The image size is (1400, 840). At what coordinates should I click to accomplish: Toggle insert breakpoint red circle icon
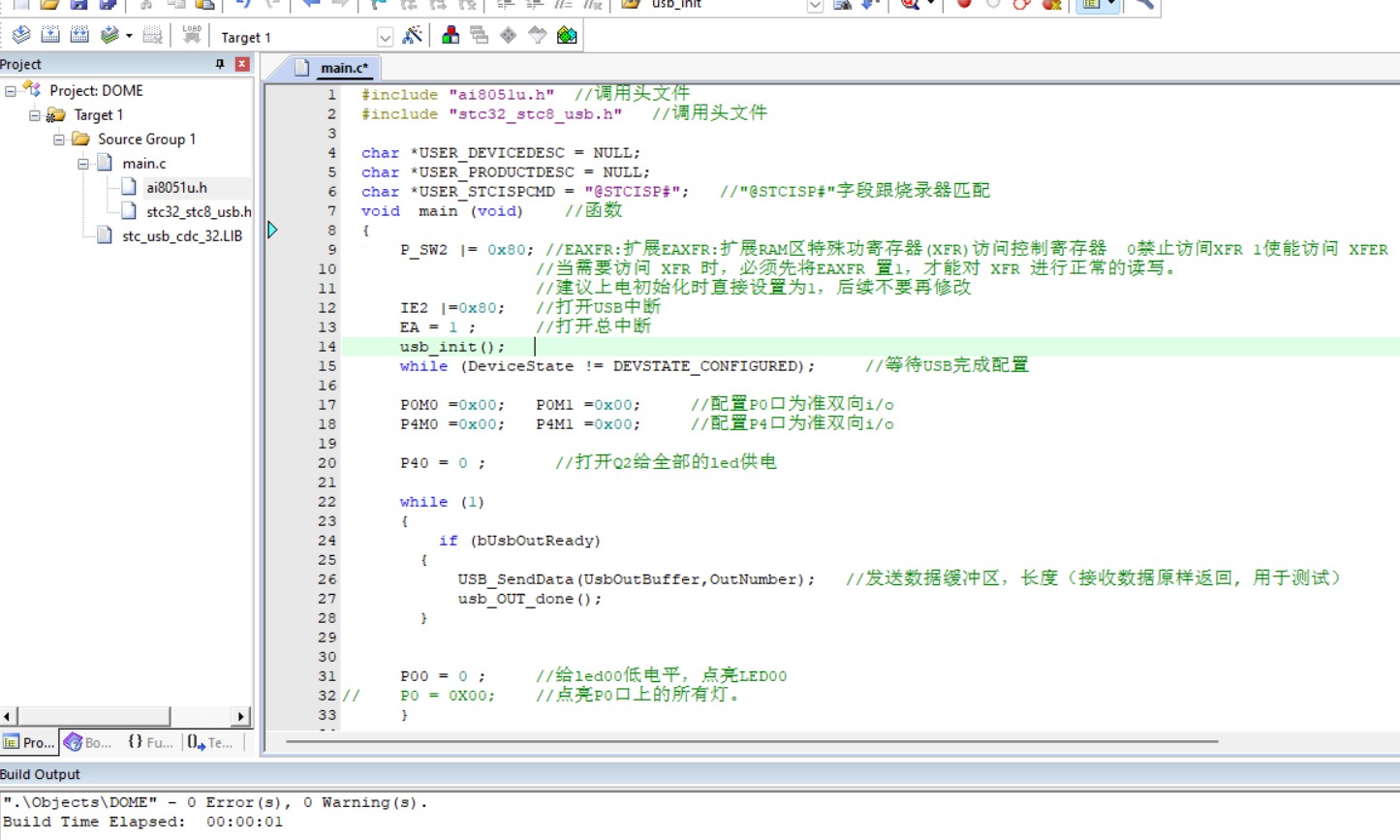tap(964, 4)
